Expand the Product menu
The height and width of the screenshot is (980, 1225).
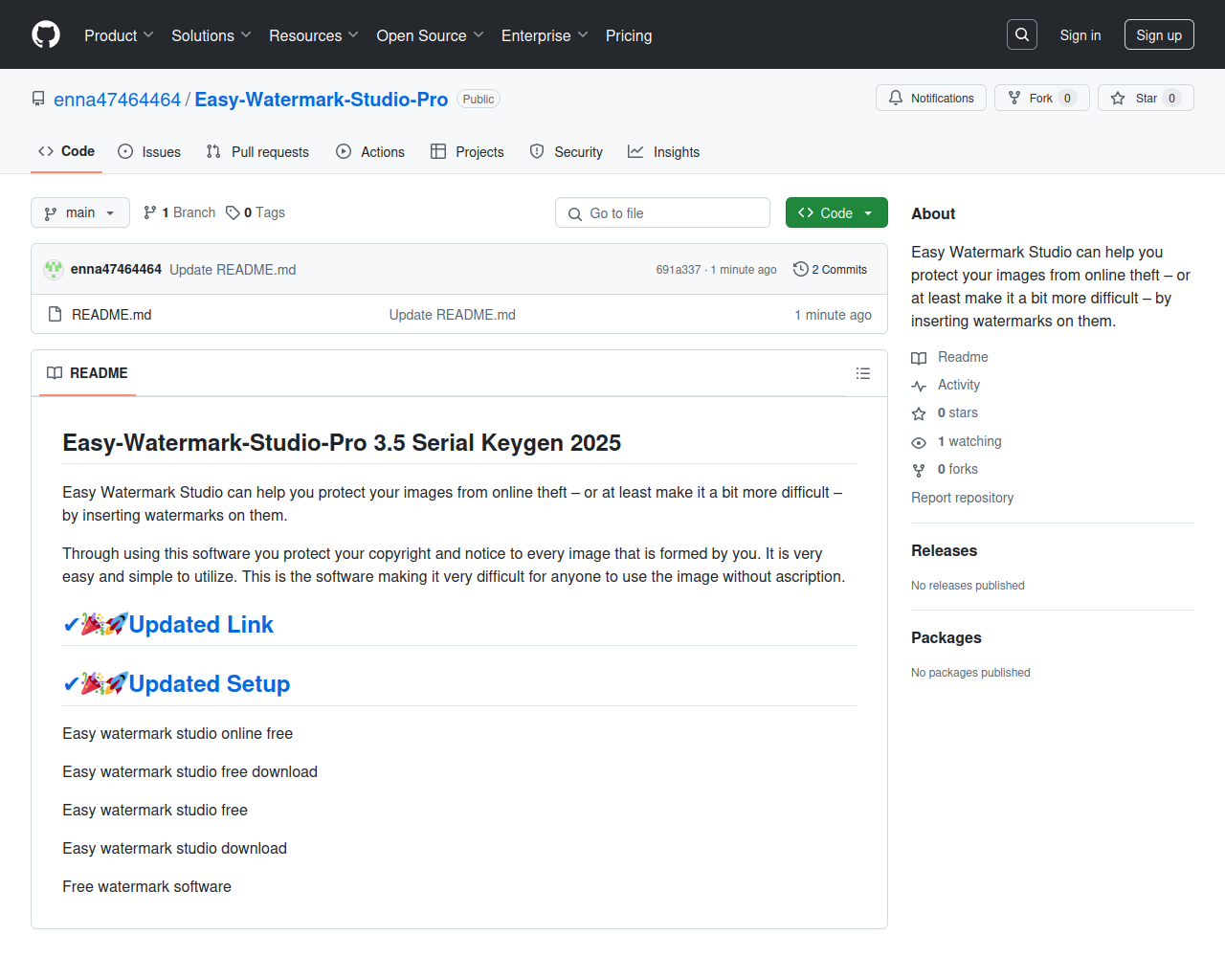[x=119, y=35]
